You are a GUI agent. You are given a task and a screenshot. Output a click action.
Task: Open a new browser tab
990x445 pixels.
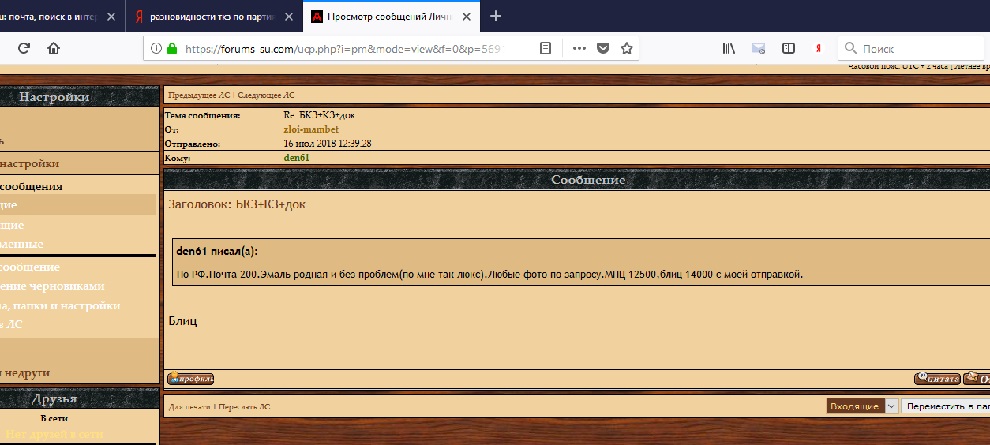point(495,16)
